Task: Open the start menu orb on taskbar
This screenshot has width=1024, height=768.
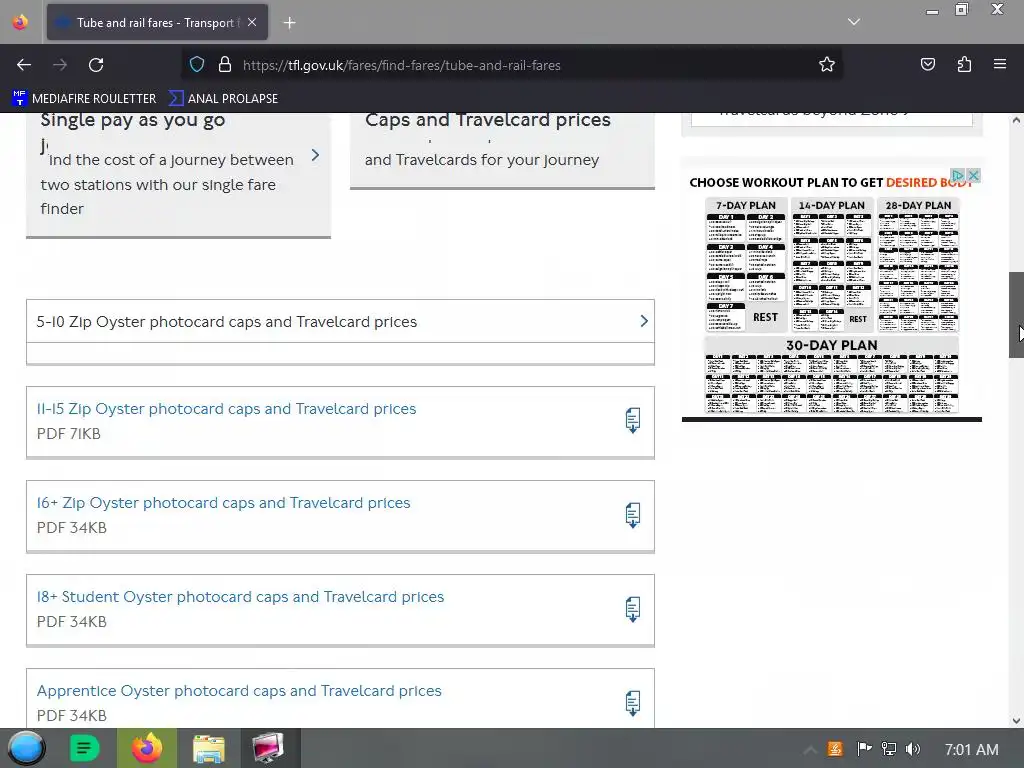Action: point(26,748)
